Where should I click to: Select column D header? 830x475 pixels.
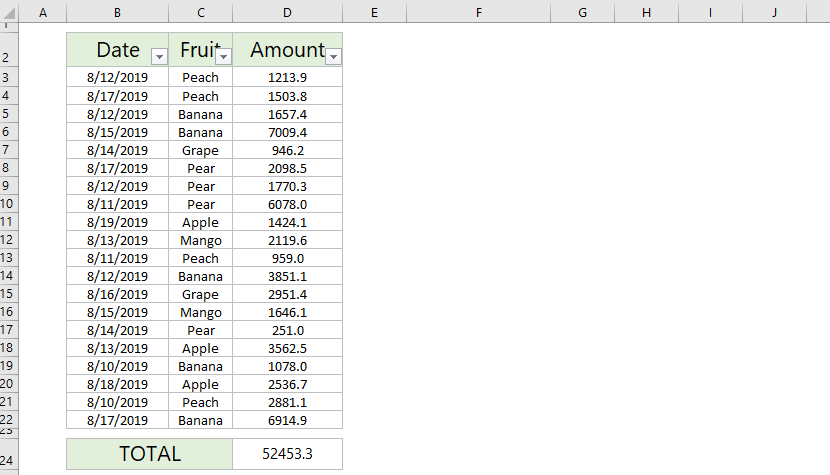pos(287,12)
